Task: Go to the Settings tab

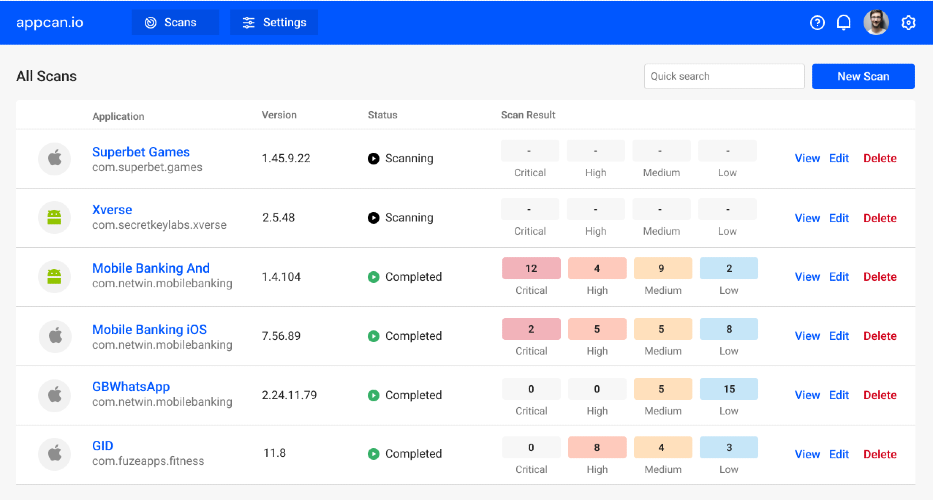Action: (x=274, y=23)
